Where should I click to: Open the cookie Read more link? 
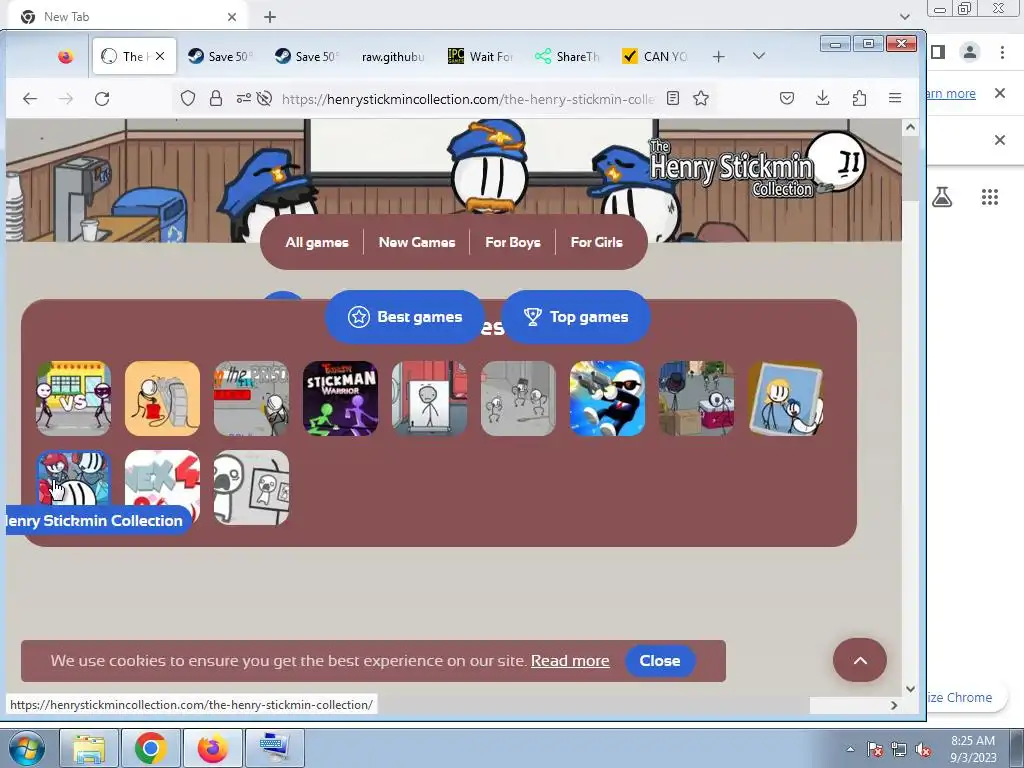(570, 660)
